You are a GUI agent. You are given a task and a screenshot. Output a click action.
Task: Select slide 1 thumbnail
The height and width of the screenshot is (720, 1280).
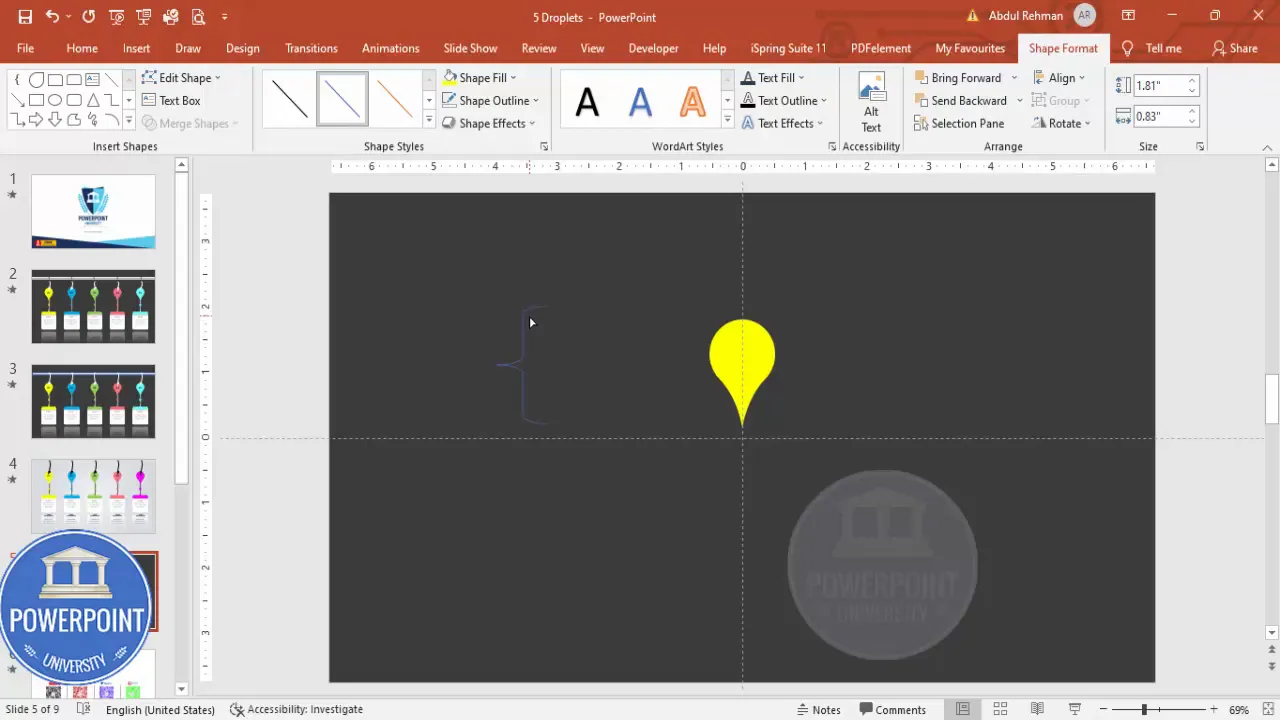click(x=93, y=211)
